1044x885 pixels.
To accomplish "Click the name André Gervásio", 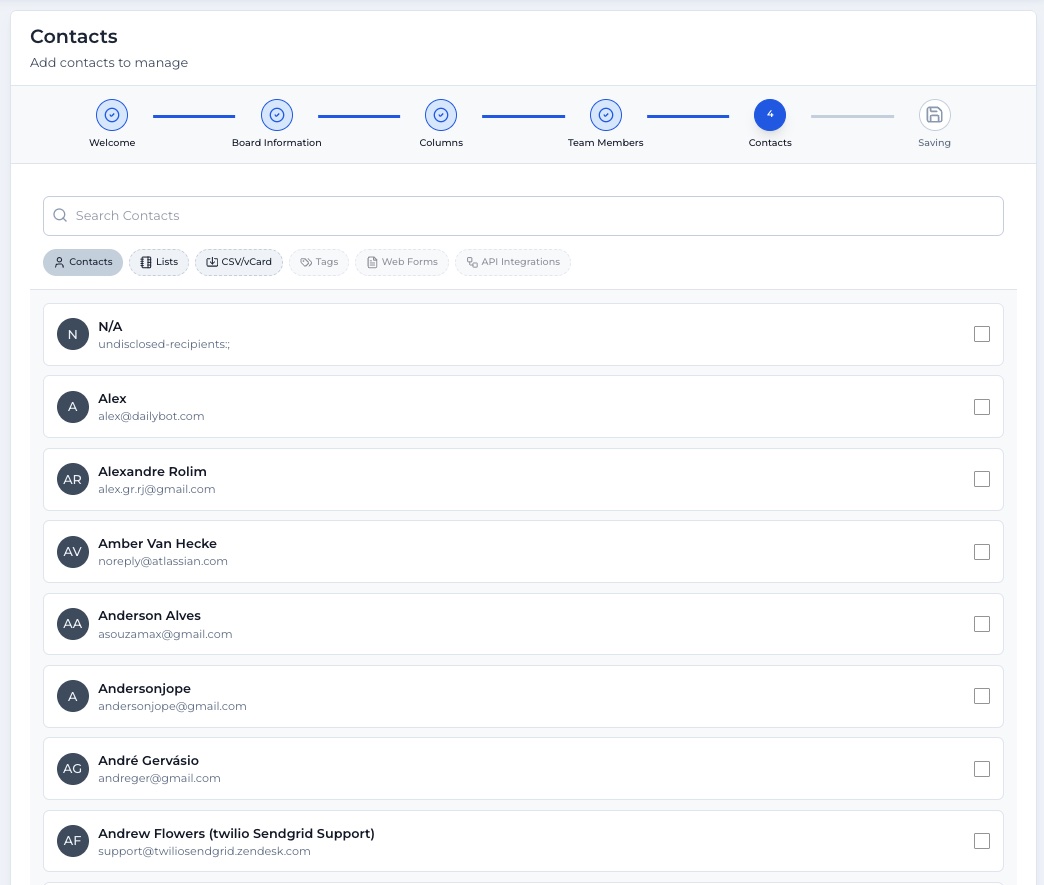I will pos(148,760).
